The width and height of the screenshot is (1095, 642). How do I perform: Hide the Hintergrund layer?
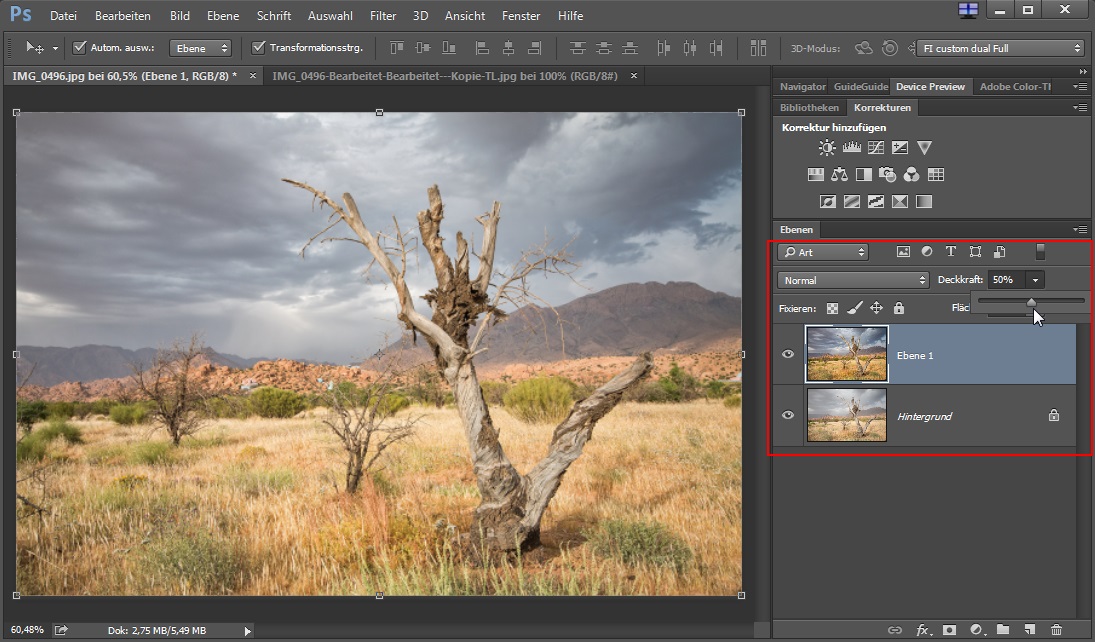pos(788,415)
